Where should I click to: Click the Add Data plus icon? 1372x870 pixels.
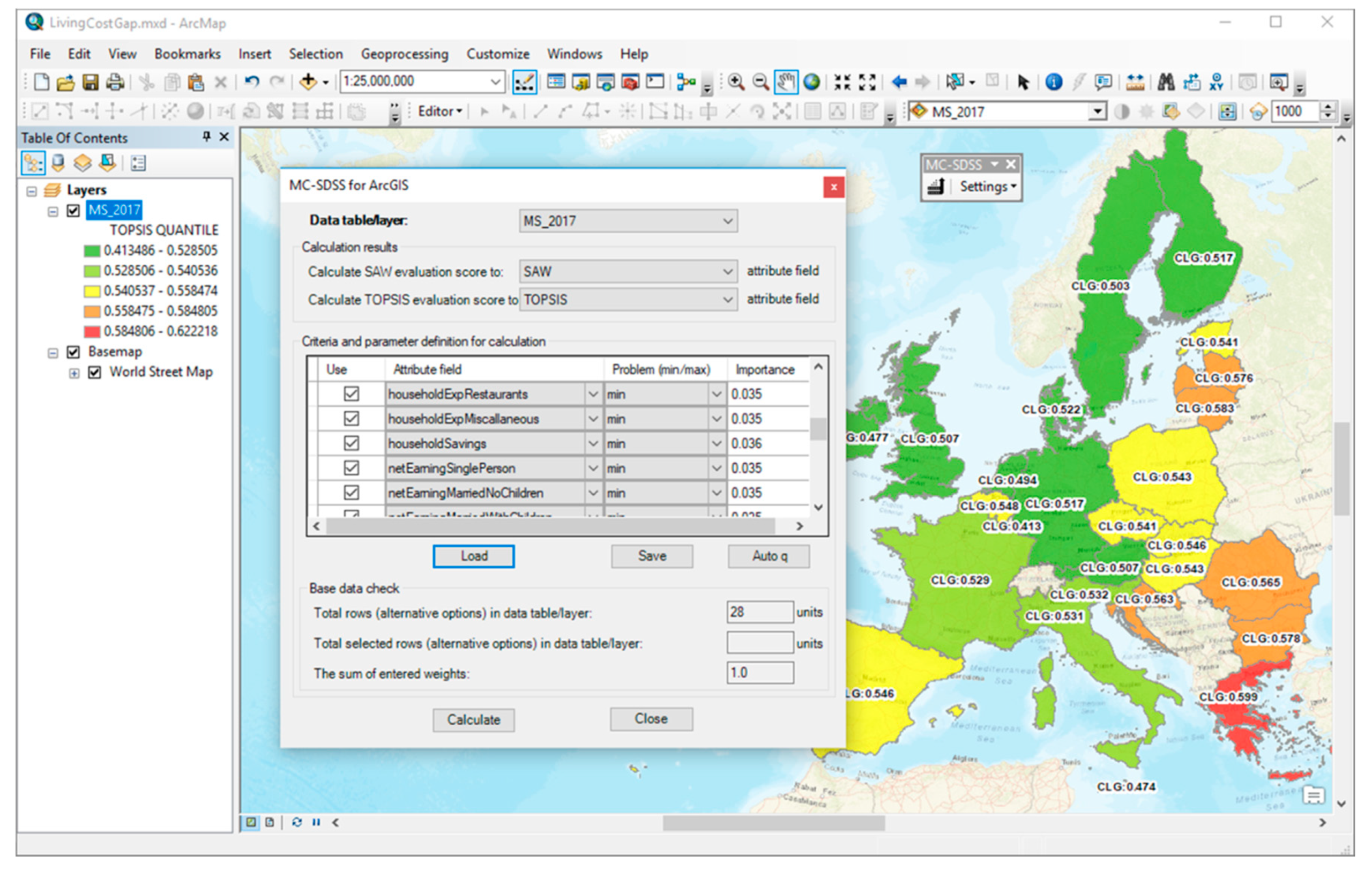click(x=308, y=82)
